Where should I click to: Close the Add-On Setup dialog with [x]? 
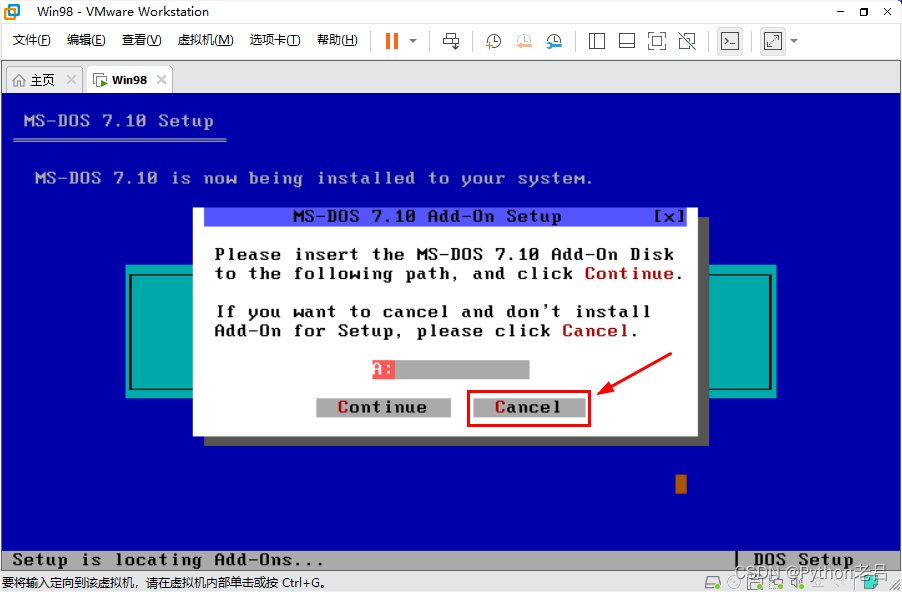pos(670,216)
